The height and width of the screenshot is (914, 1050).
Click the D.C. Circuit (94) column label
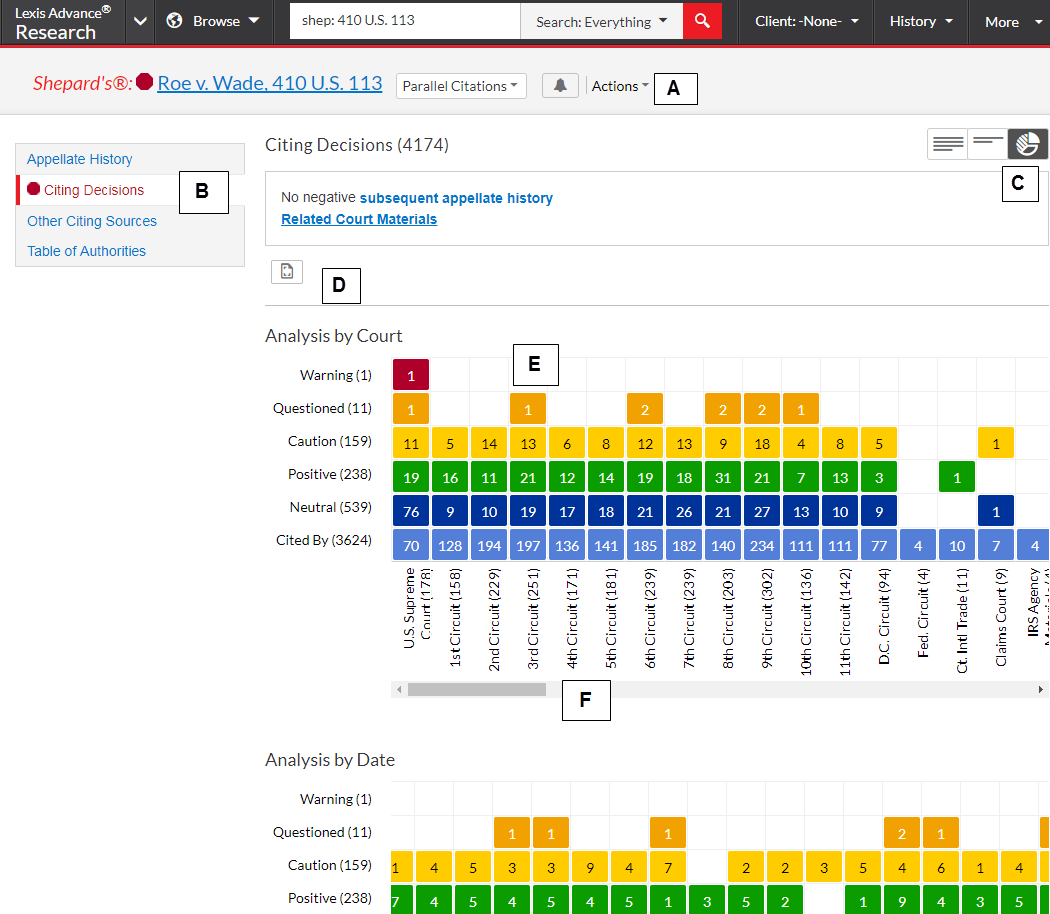point(884,616)
